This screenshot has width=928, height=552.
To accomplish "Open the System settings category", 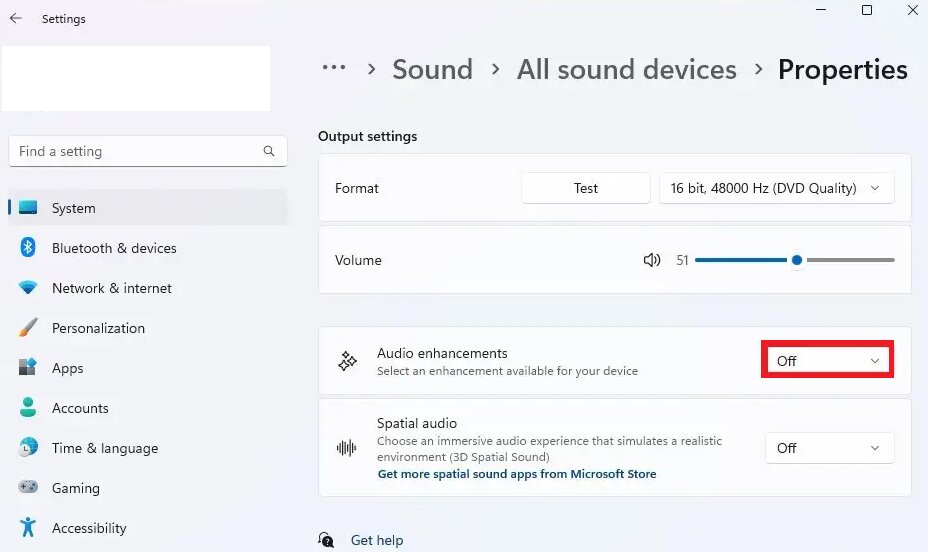I will [148, 208].
